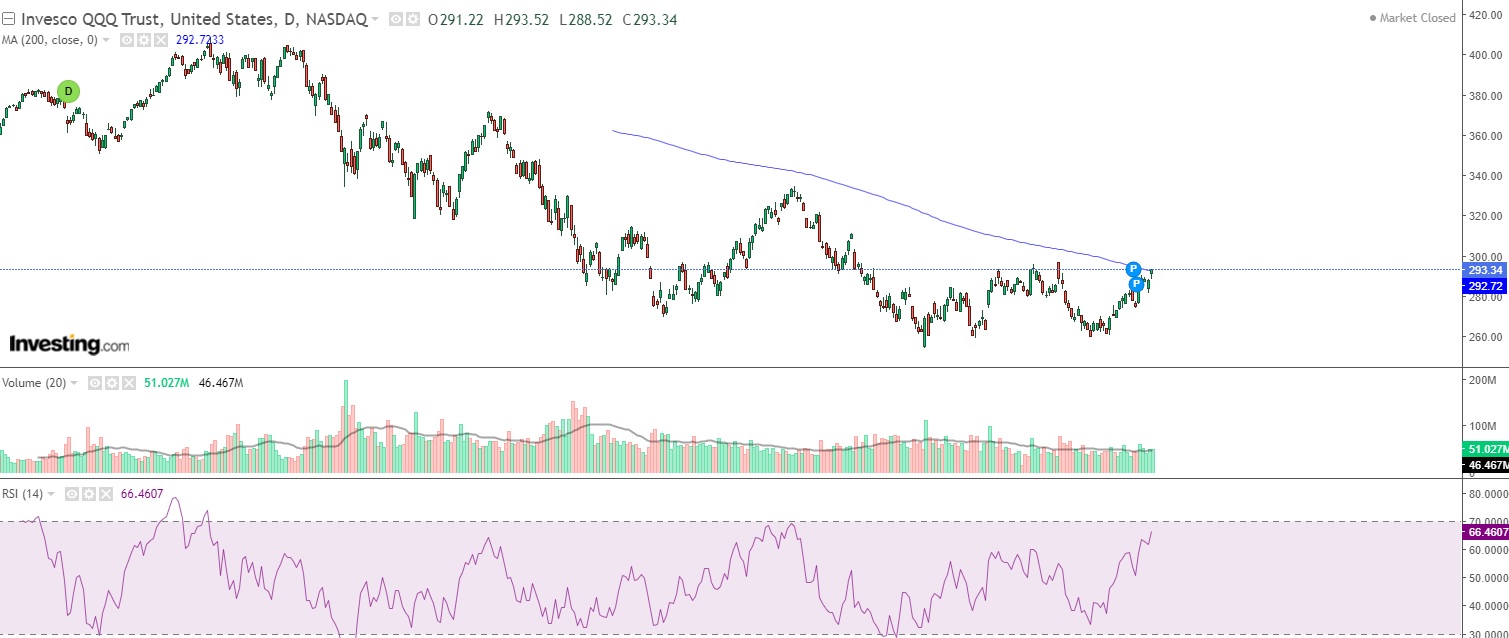Expand the dropdown arrow beside Volume (20)
Viewport: 1509px width, 638px height.
click(74, 383)
